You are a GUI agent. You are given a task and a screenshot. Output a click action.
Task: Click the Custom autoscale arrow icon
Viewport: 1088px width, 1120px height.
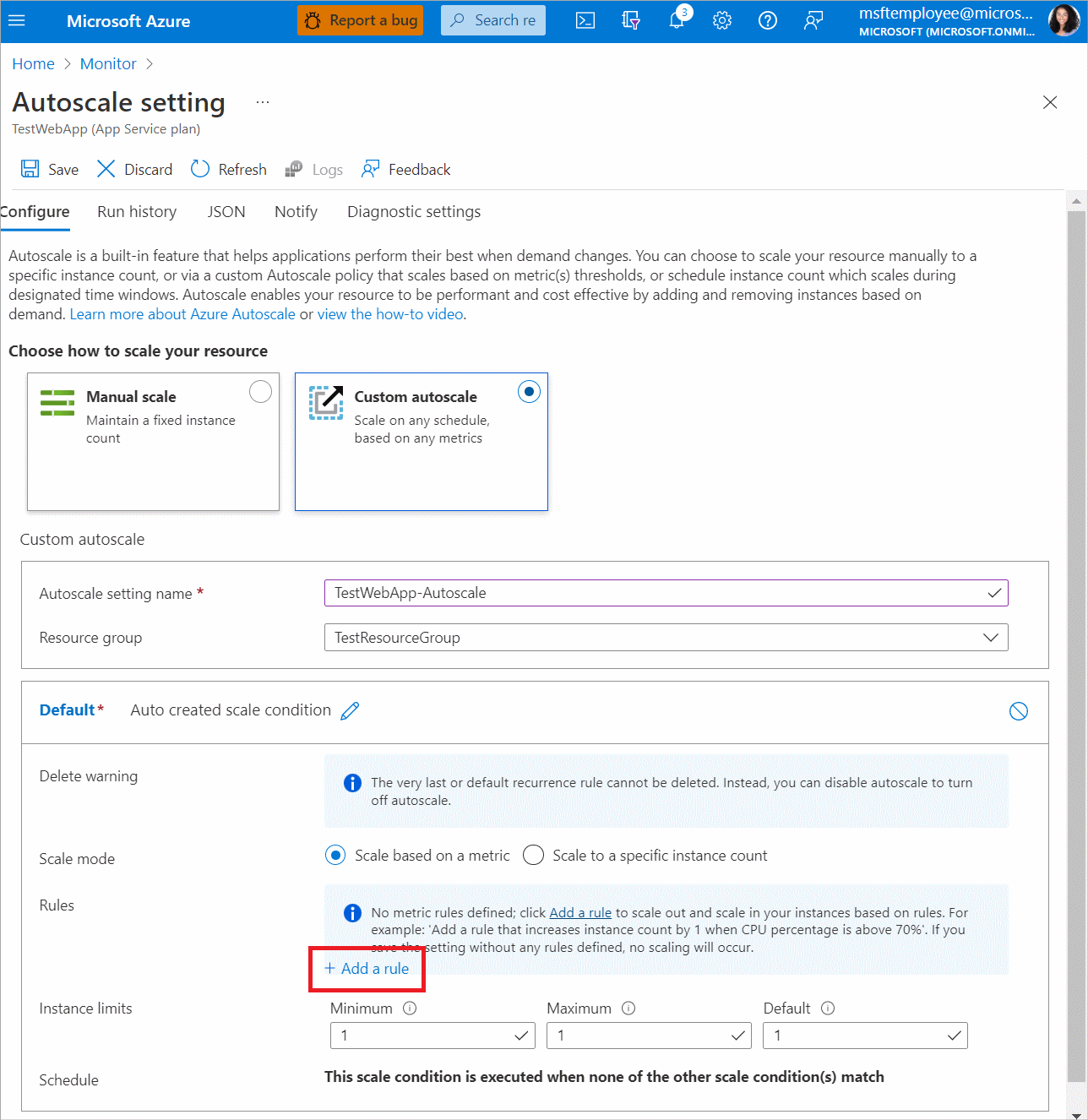pyautogui.click(x=326, y=403)
